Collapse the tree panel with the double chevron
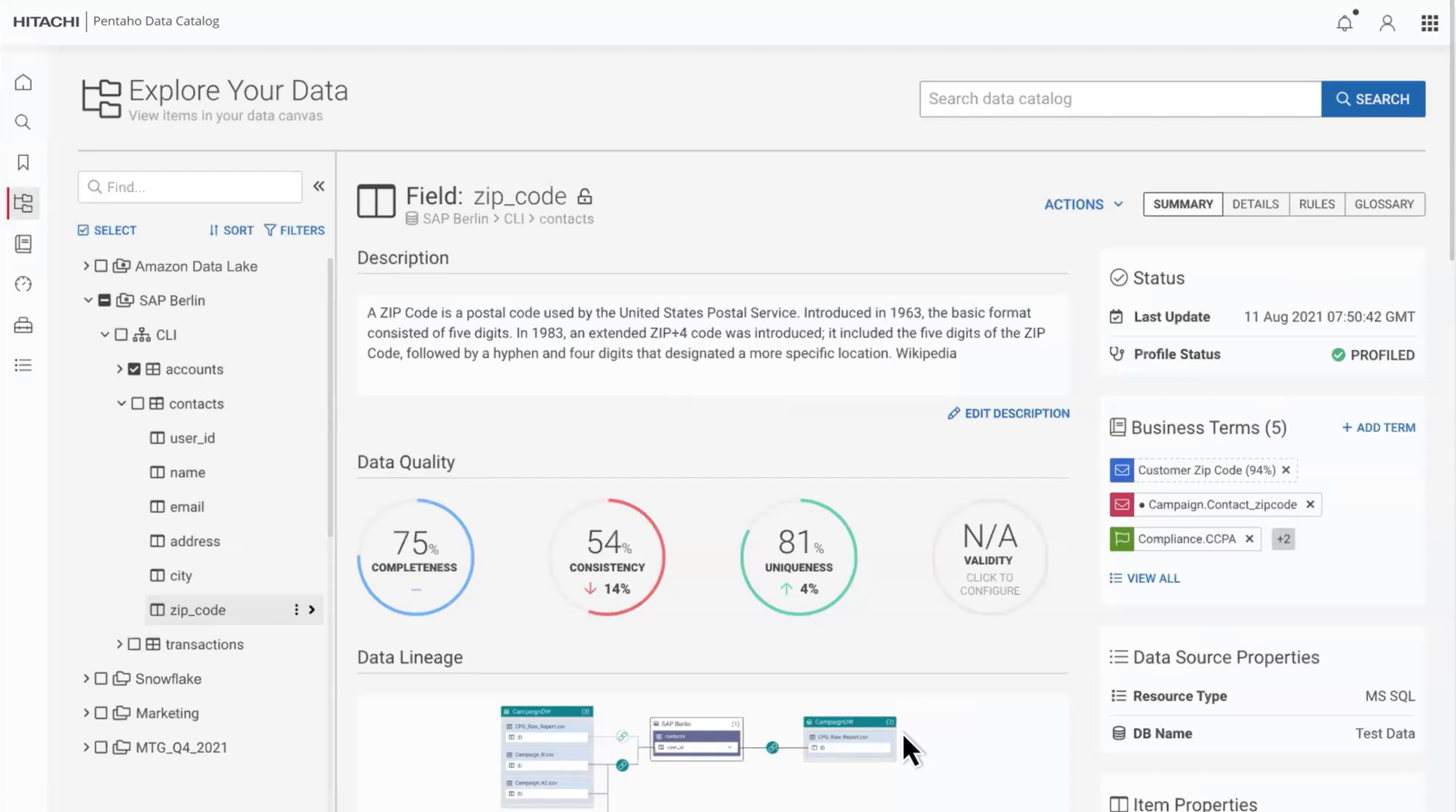Screen dimensions: 1456x812 (319, 186)
